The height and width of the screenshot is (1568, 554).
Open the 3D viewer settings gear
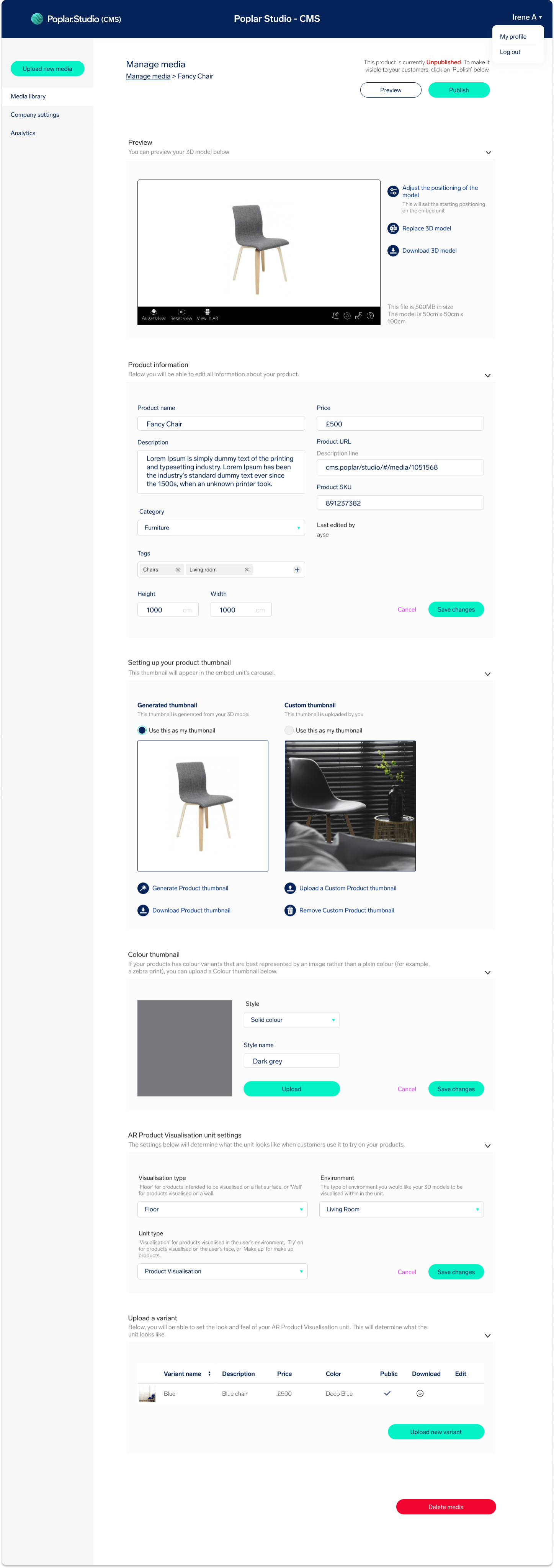coord(347,316)
